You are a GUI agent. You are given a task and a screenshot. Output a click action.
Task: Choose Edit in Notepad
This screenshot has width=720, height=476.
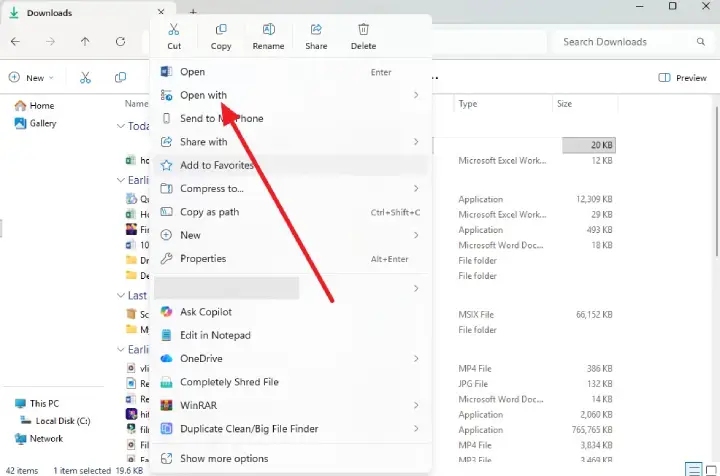[292, 335]
